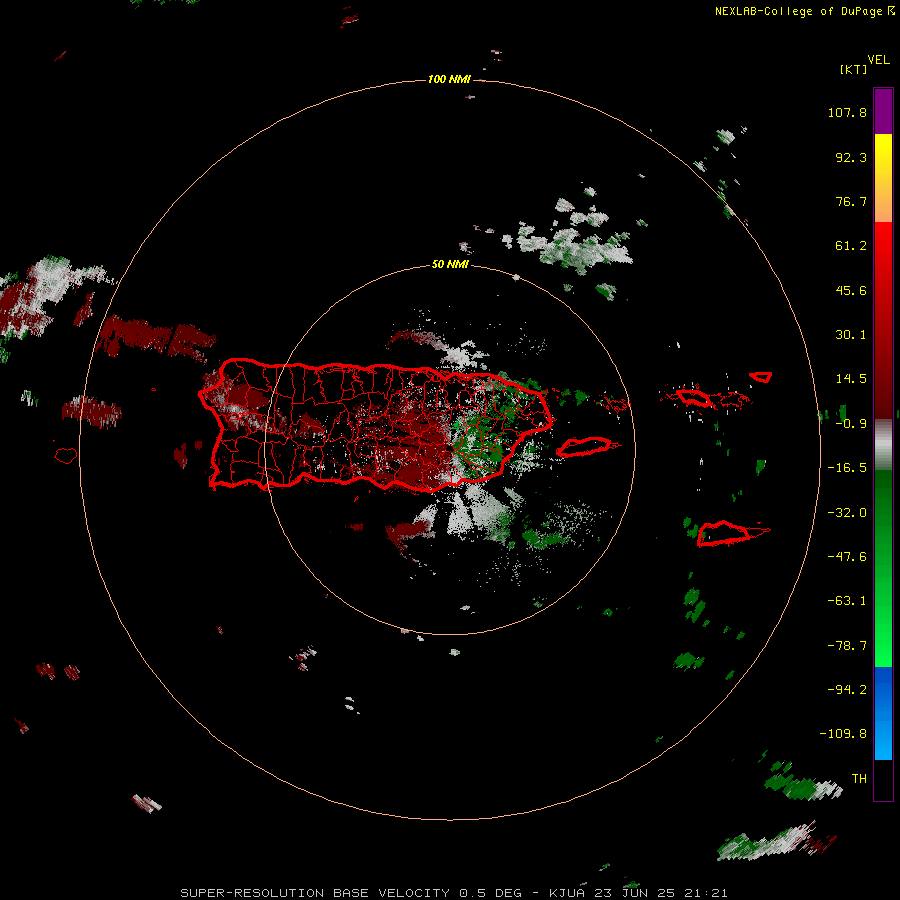Select the 45.6 velocity scale value
Viewport: 900px width, 900px height.
pos(851,290)
